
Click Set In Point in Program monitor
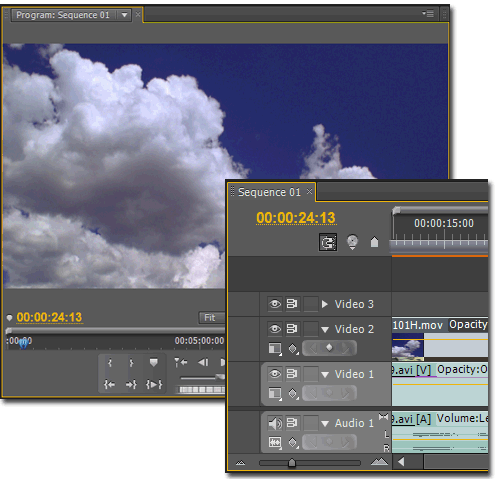point(110,363)
